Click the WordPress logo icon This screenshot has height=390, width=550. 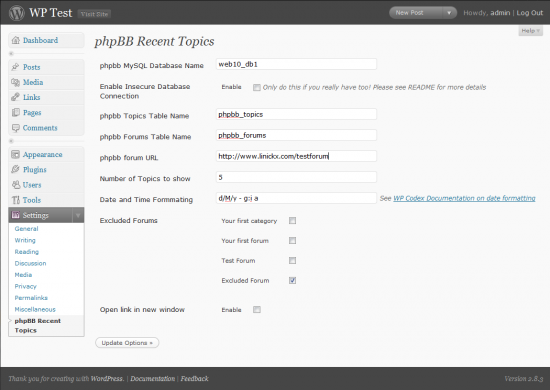coord(16,13)
